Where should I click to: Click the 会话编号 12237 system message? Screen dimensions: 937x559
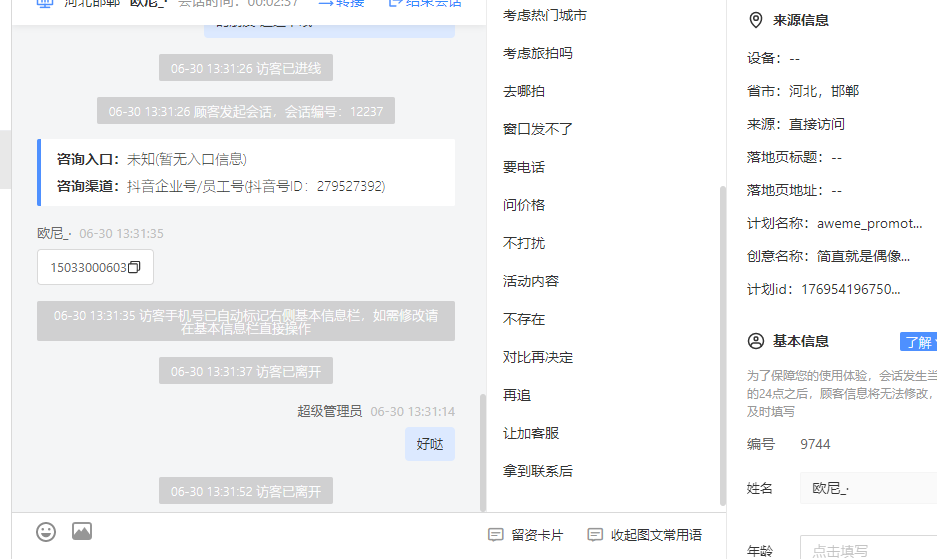246,111
